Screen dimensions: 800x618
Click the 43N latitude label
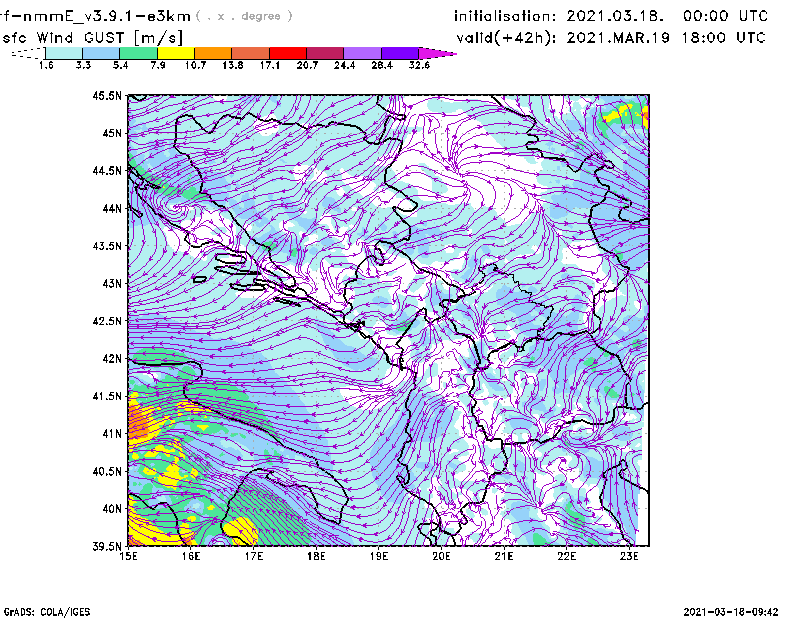[112, 283]
